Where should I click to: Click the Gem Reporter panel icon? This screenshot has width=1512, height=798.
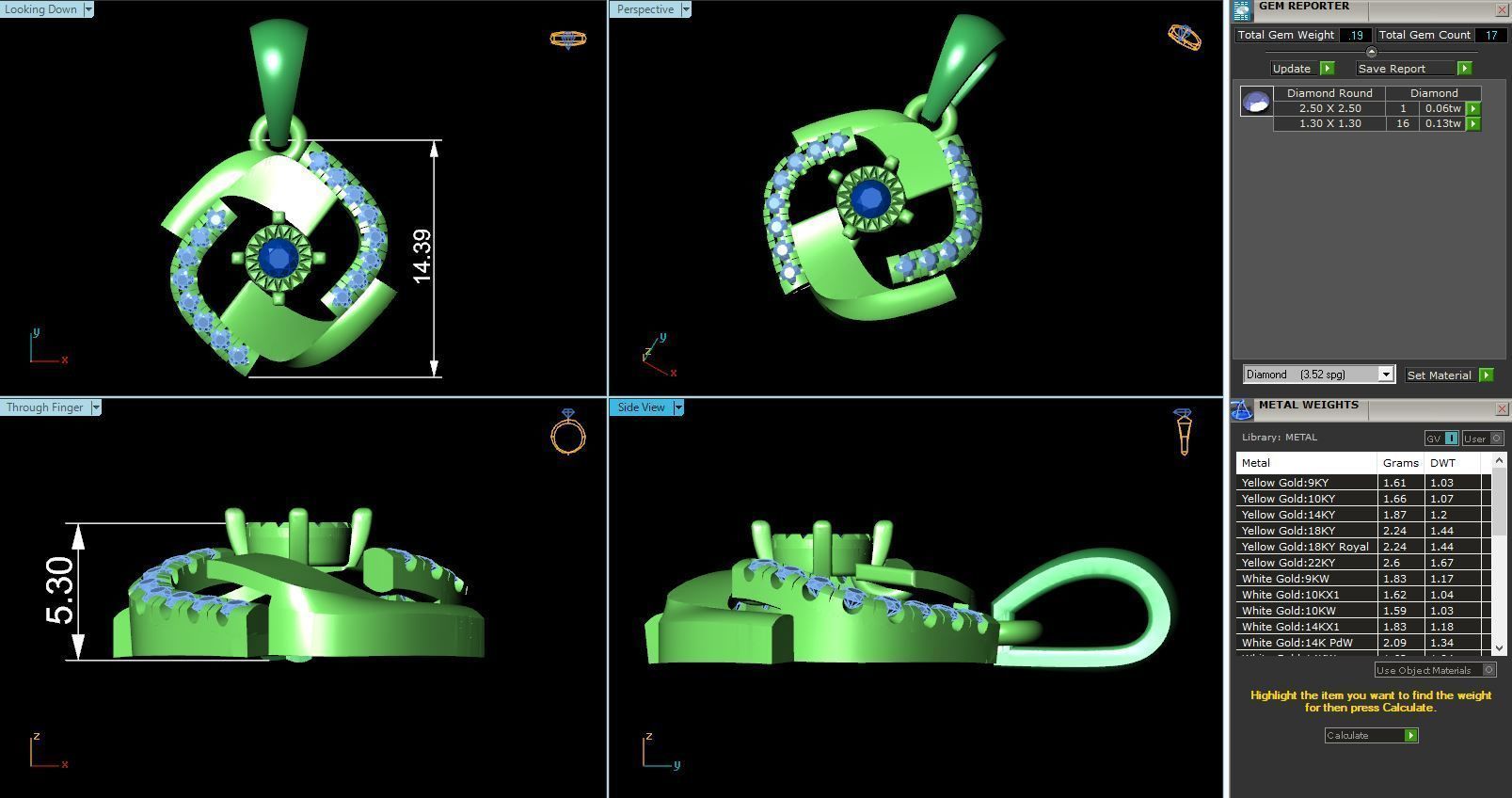coord(1241,10)
